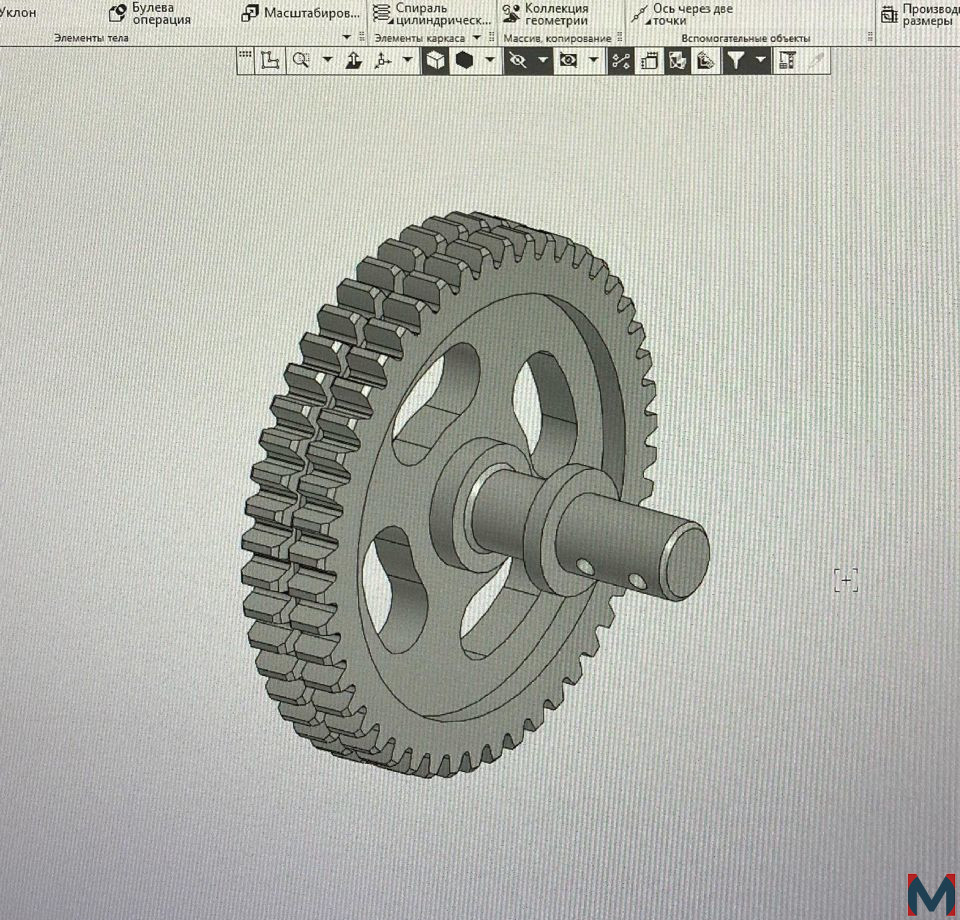Select Ось через две точки label
960x920 pixels.
tap(692, 15)
